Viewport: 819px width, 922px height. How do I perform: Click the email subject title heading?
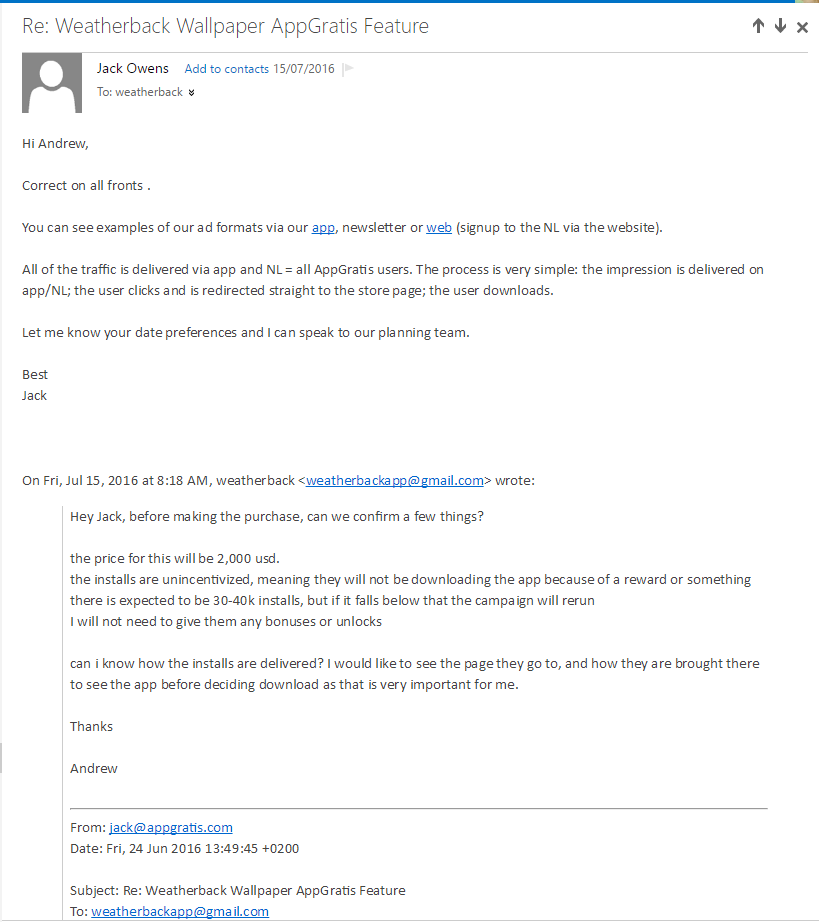point(226,26)
